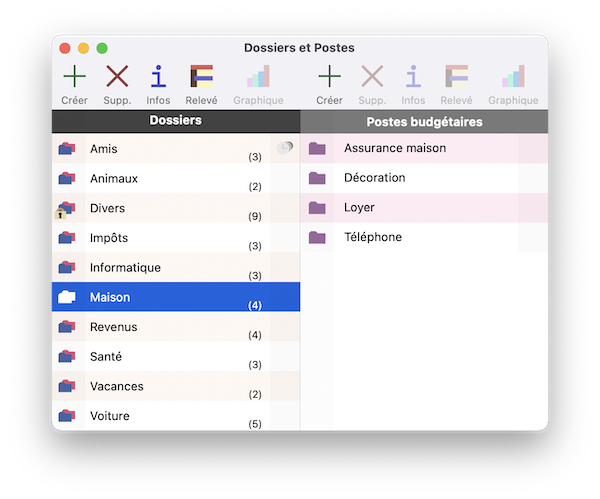The width and height of the screenshot is (600, 499).
Task: Click the folder icon next to Impôts
Action: (x=67, y=238)
